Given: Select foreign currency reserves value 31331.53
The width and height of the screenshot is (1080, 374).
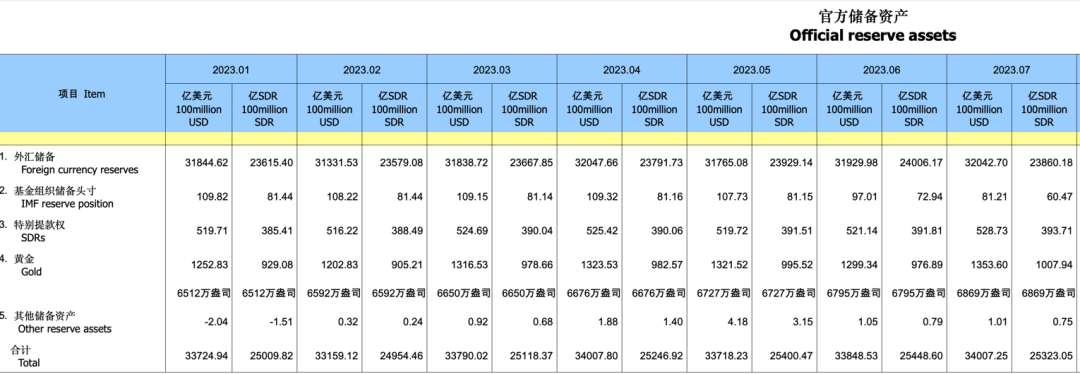Looking at the screenshot, I should click(338, 163).
